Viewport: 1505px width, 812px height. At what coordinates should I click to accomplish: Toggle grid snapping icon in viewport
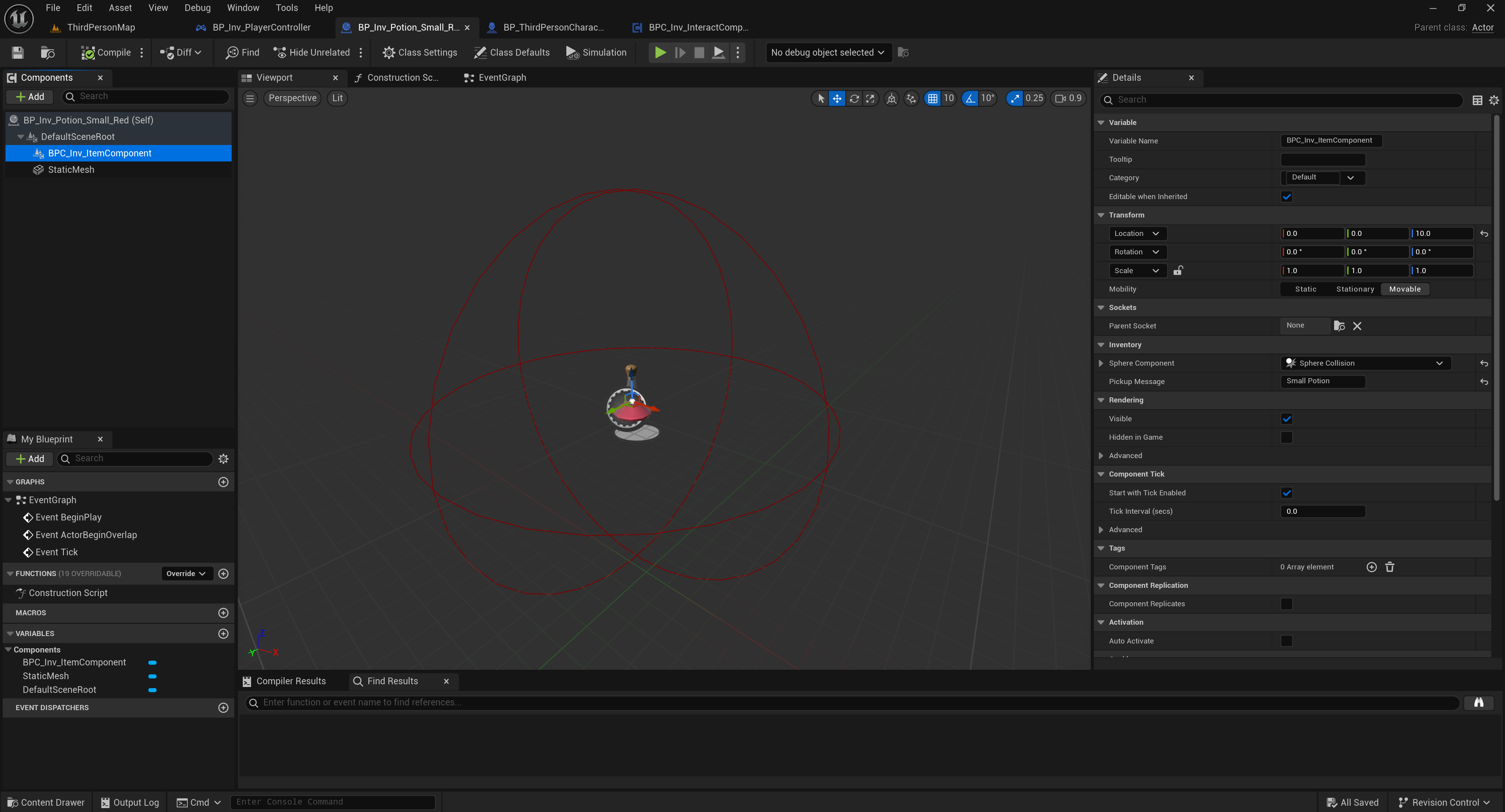tap(932, 98)
